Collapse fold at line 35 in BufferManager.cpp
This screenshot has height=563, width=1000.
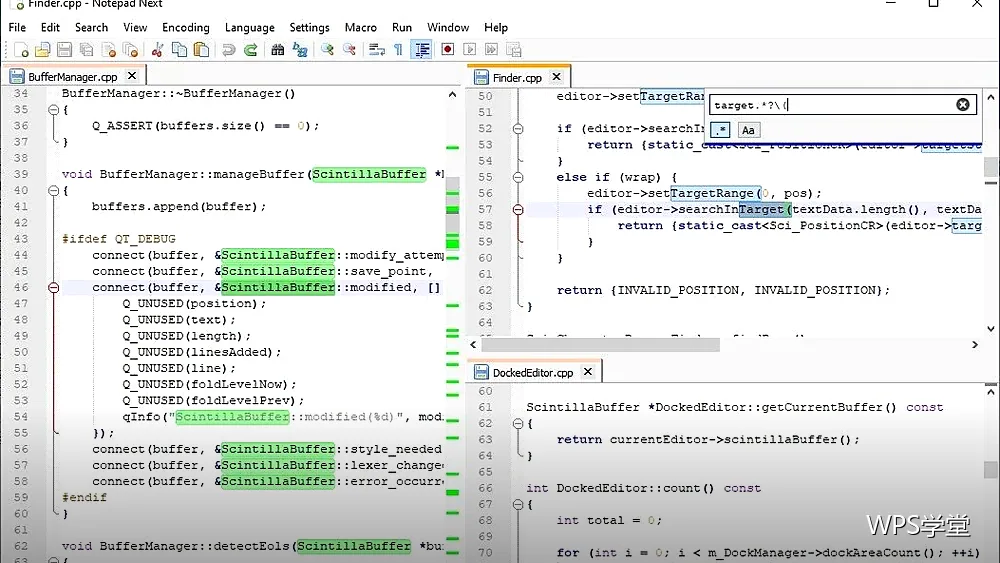tap(54, 110)
